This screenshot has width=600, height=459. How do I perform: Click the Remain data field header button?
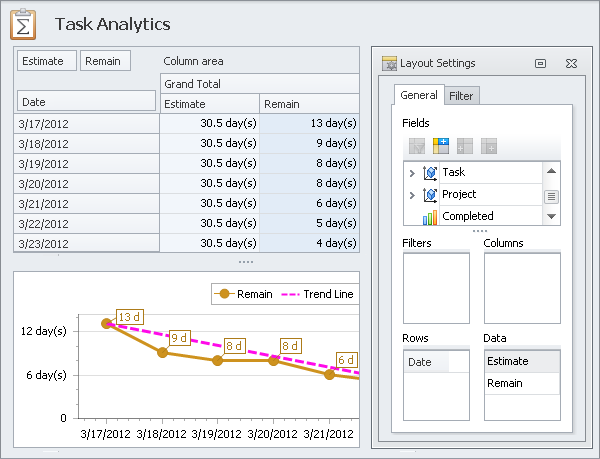[x=104, y=61]
